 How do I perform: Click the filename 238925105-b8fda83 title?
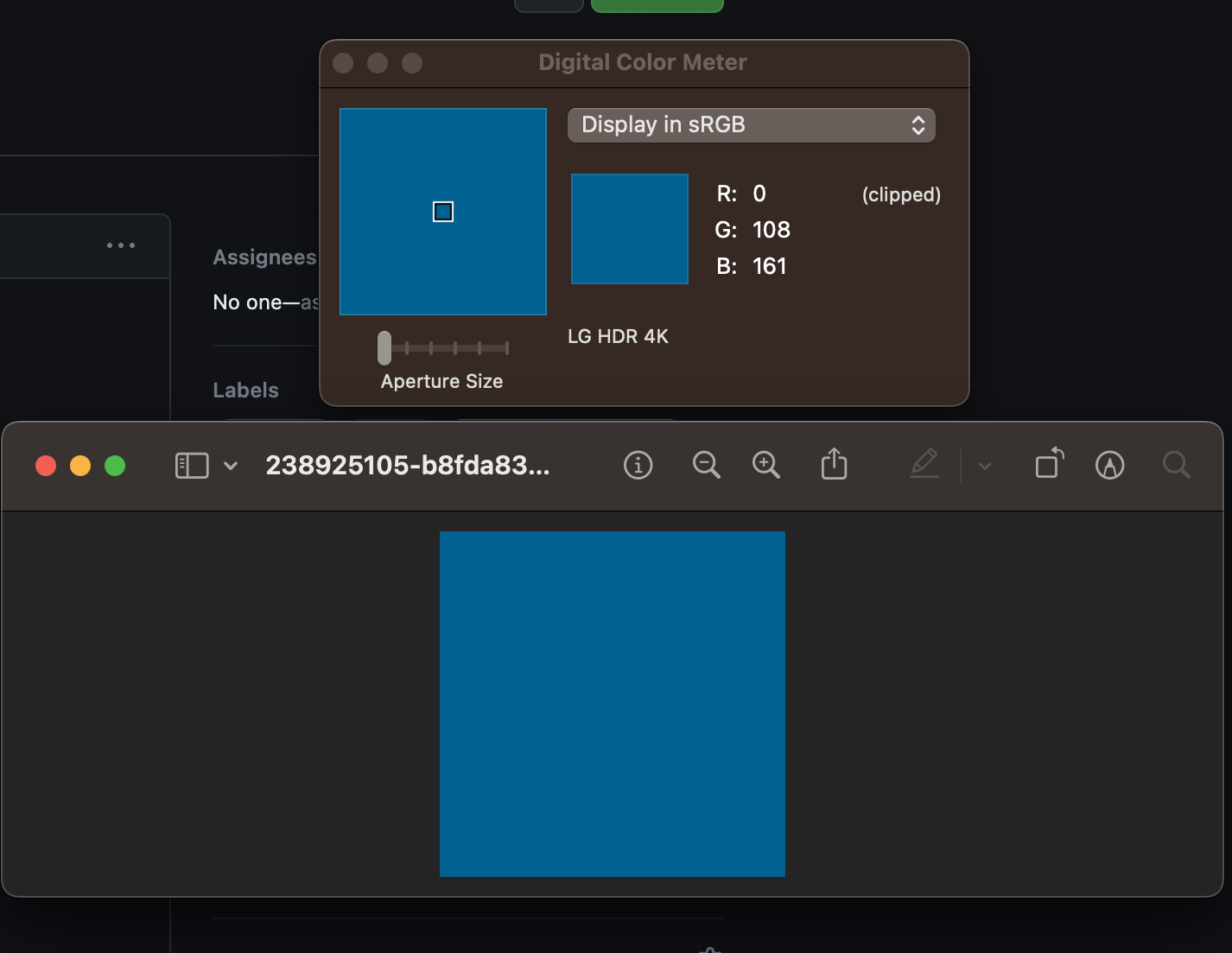tap(407, 466)
